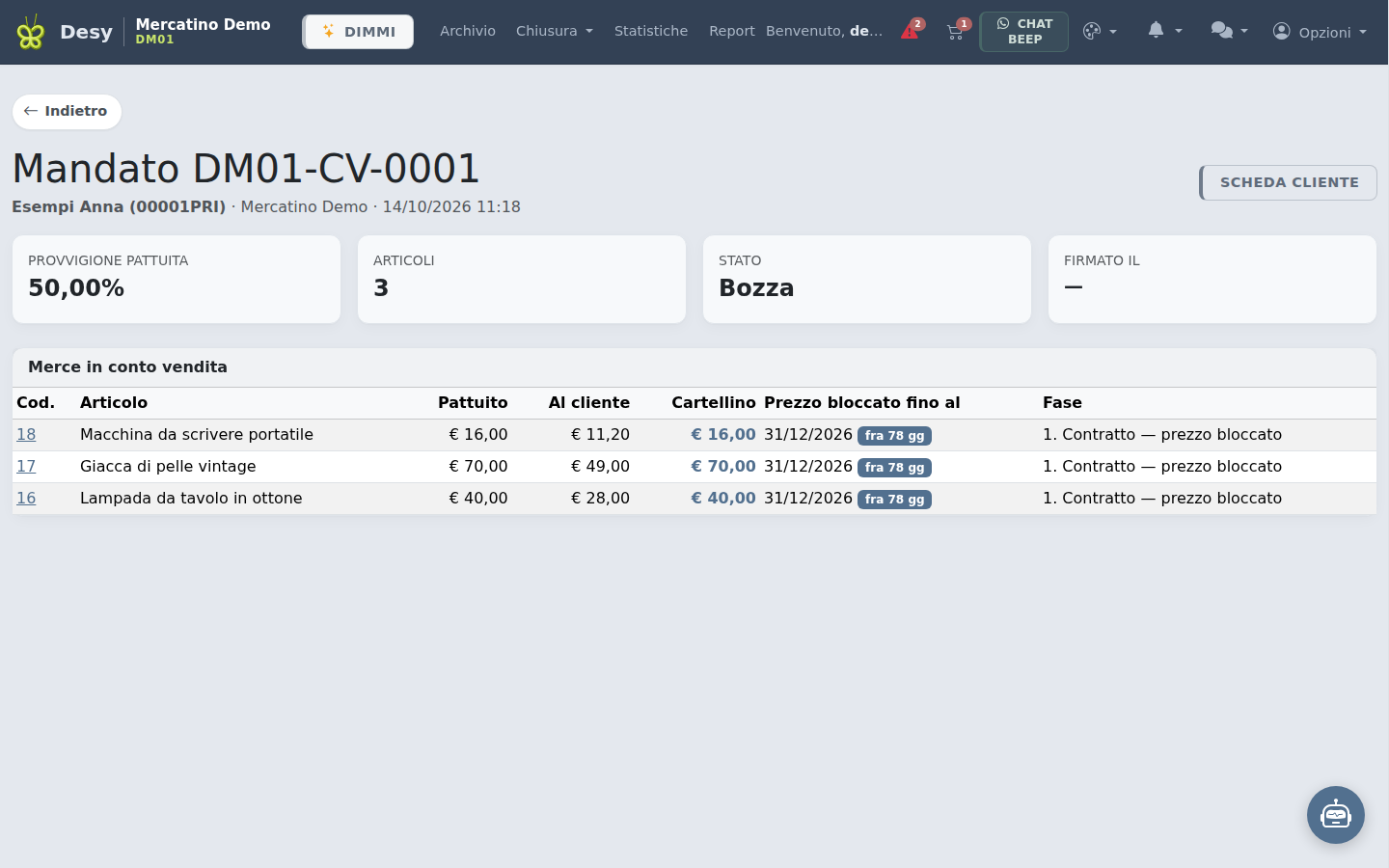Open the shopping cart icon
Image resolution: width=1389 pixels, height=868 pixels.
click(x=956, y=31)
